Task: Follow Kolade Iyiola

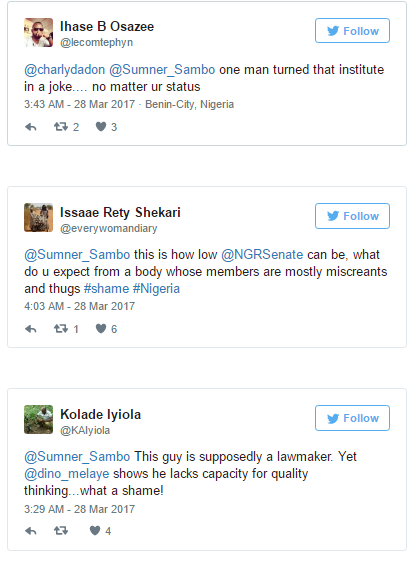Action: [x=352, y=418]
